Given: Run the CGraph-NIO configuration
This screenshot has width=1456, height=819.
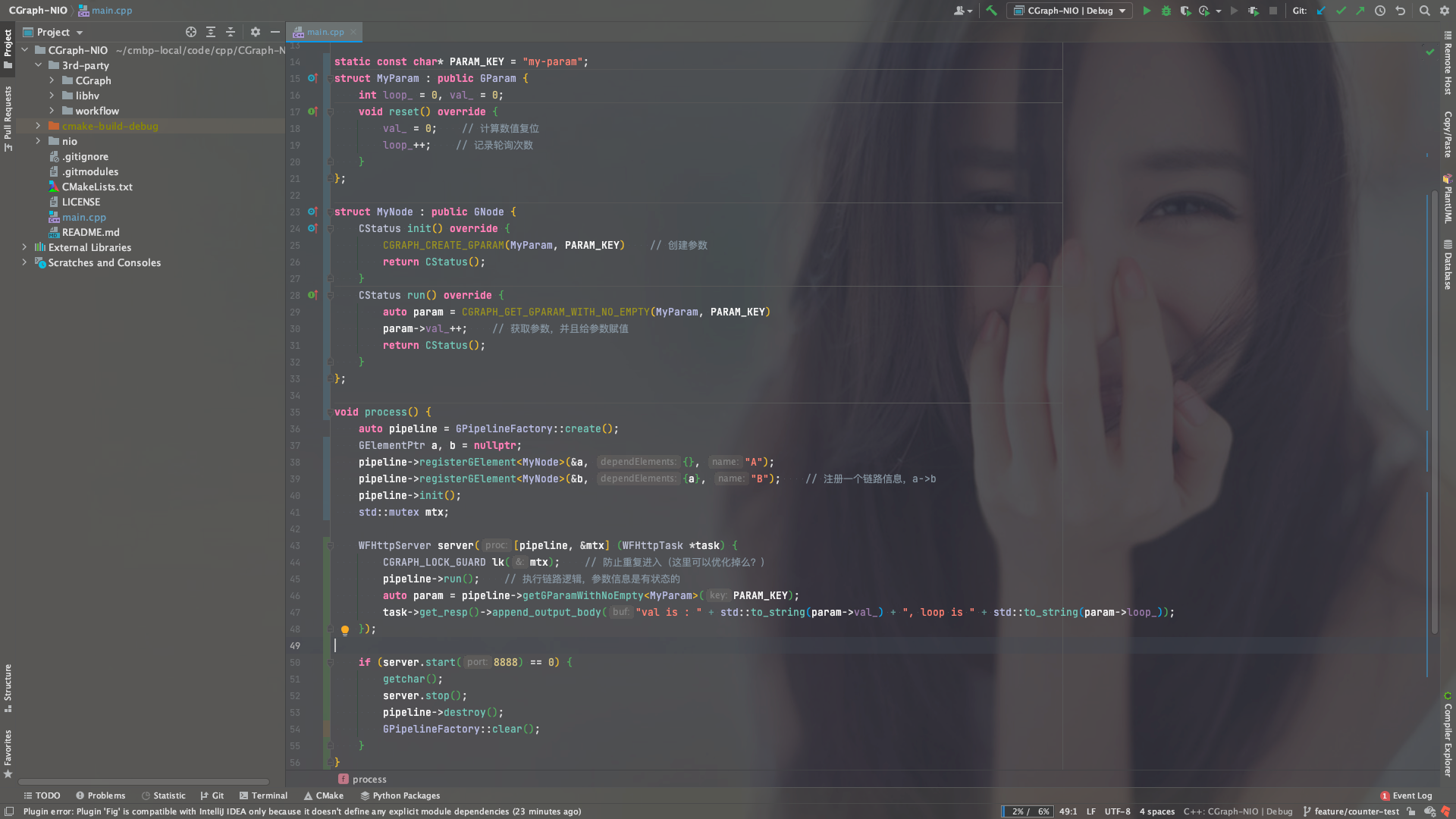Looking at the screenshot, I should [x=1147, y=11].
